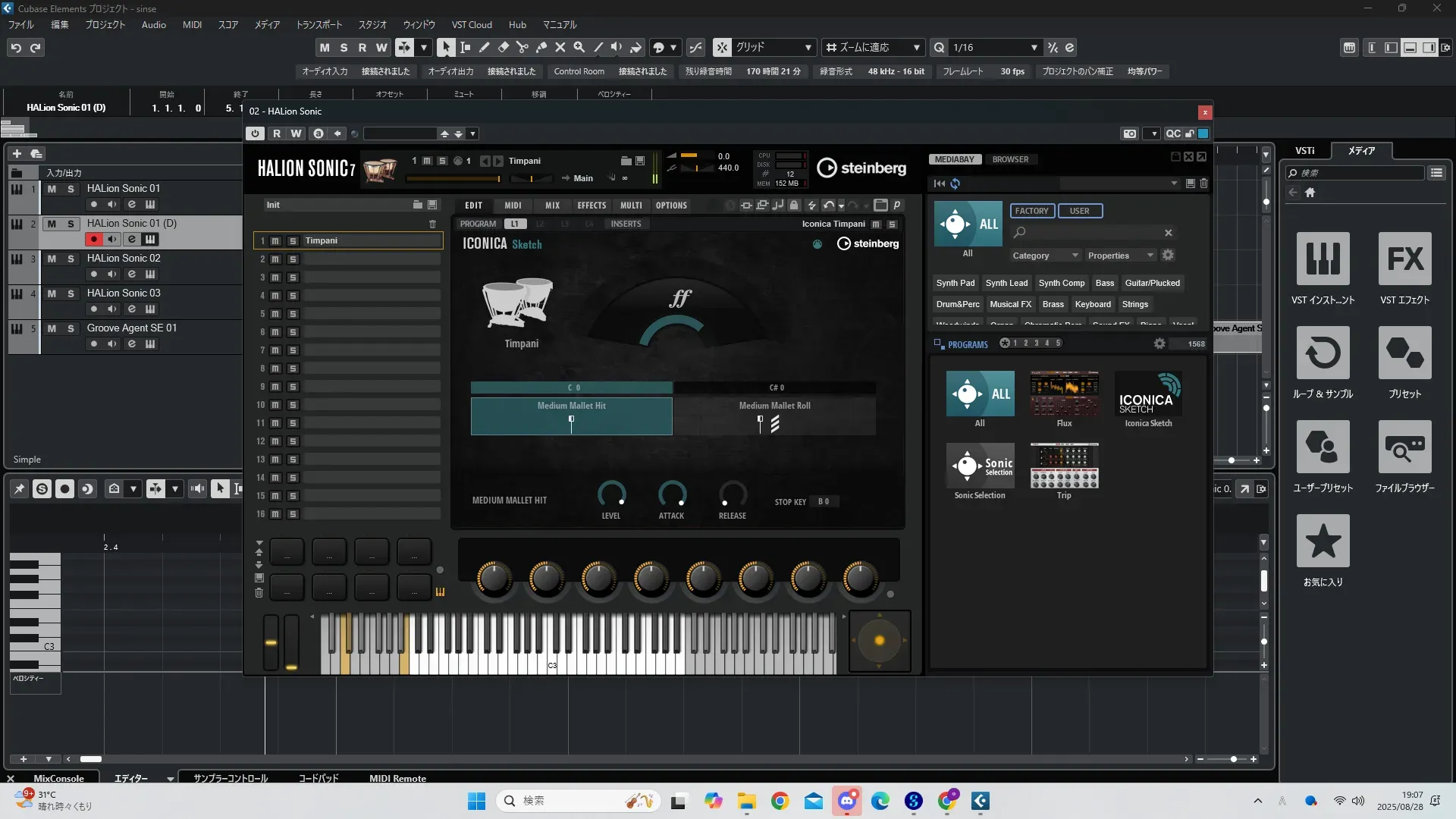This screenshot has height=819, width=1456.
Task: Open the Transport menu
Action: [318, 24]
